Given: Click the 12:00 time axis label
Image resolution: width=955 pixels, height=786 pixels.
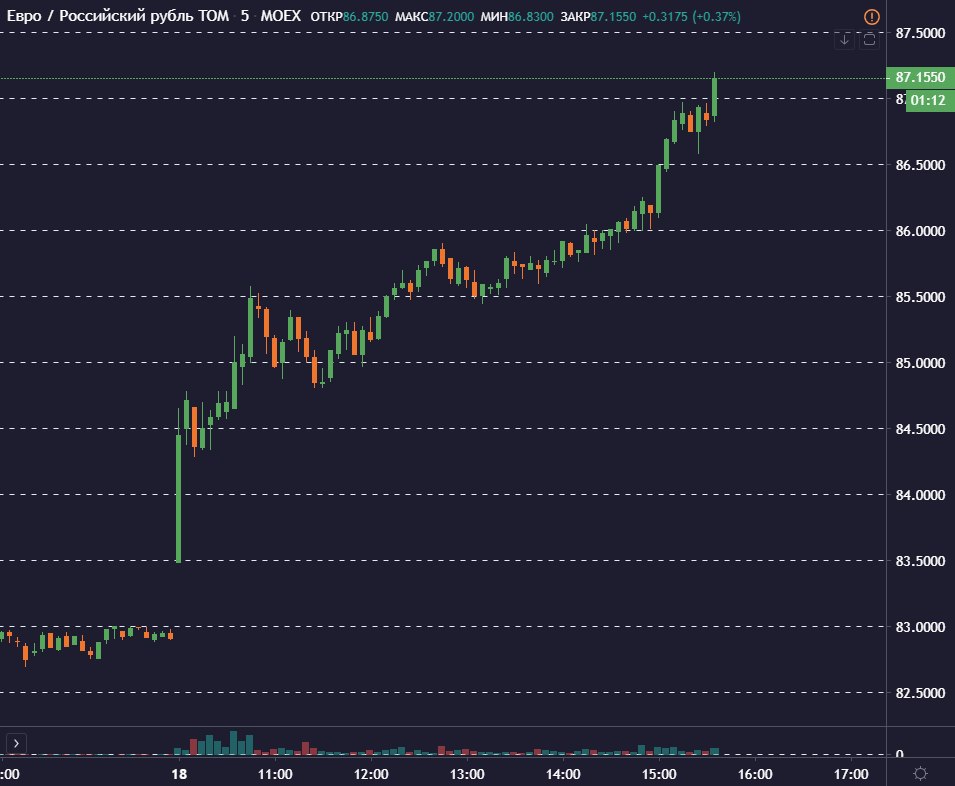Looking at the screenshot, I should point(371,774).
